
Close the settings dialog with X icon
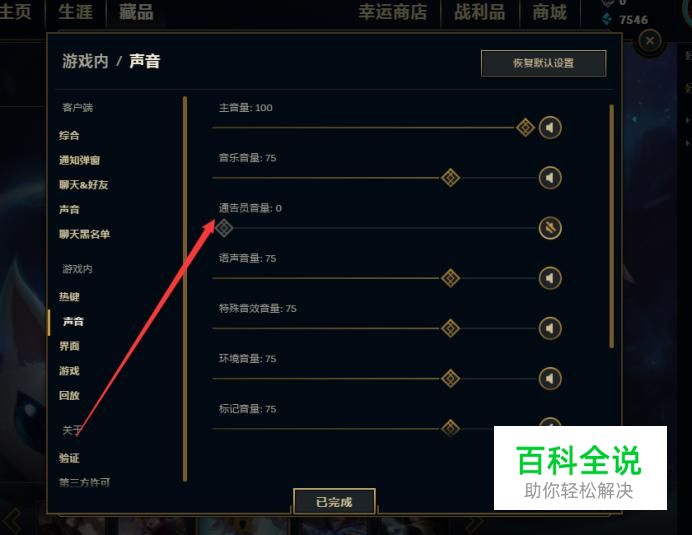(x=650, y=41)
